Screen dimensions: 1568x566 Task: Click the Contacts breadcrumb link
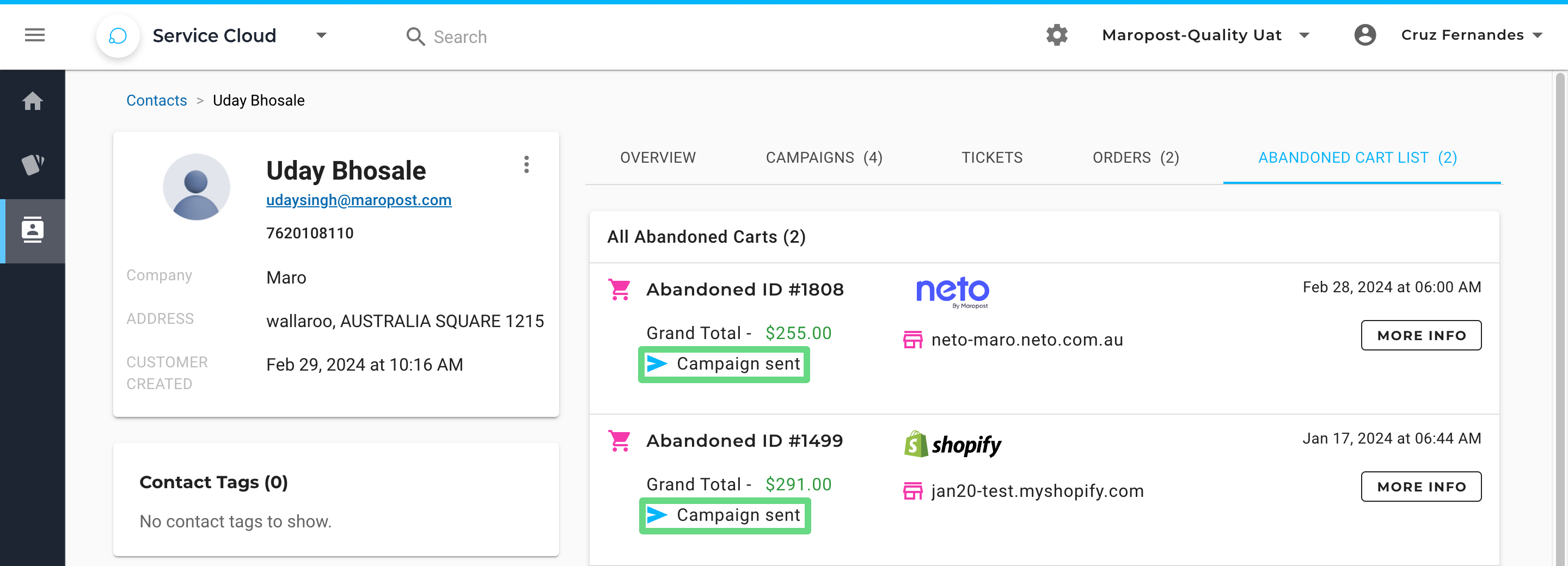tap(156, 101)
